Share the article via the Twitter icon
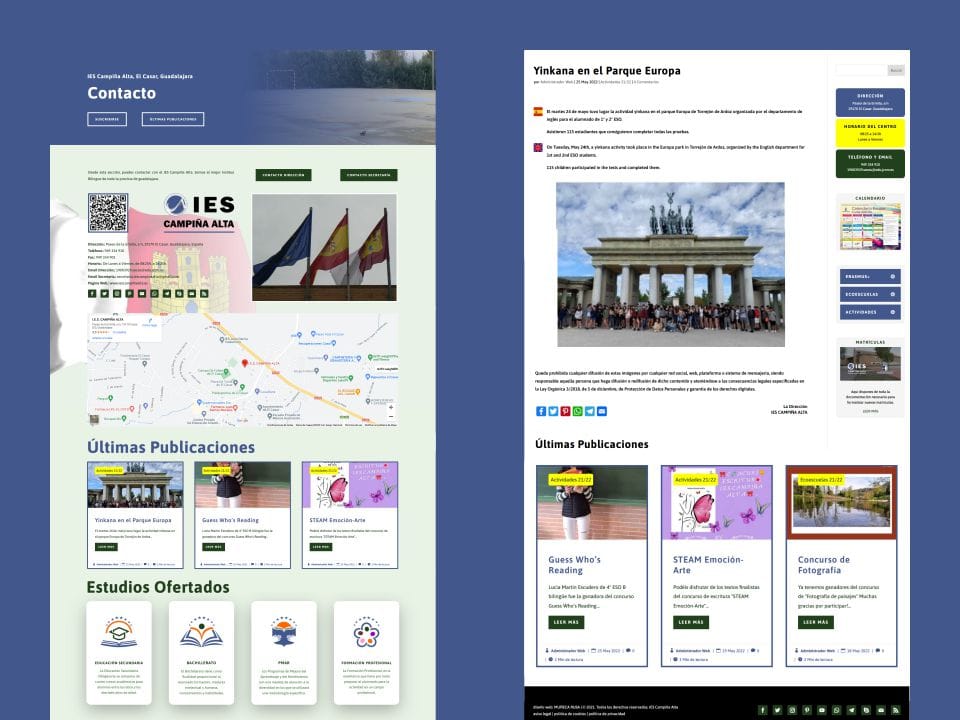Image resolution: width=960 pixels, height=720 pixels. point(553,411)
